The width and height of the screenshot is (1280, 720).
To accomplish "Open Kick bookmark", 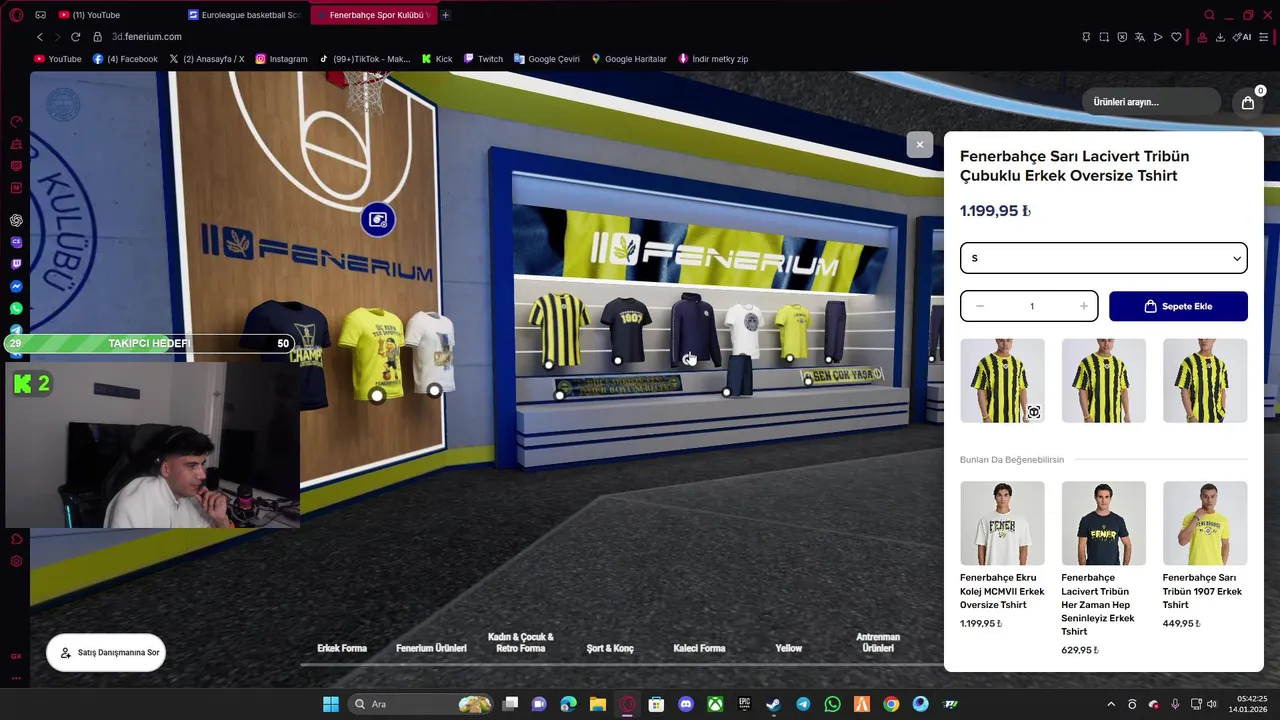I will [437, 59].
